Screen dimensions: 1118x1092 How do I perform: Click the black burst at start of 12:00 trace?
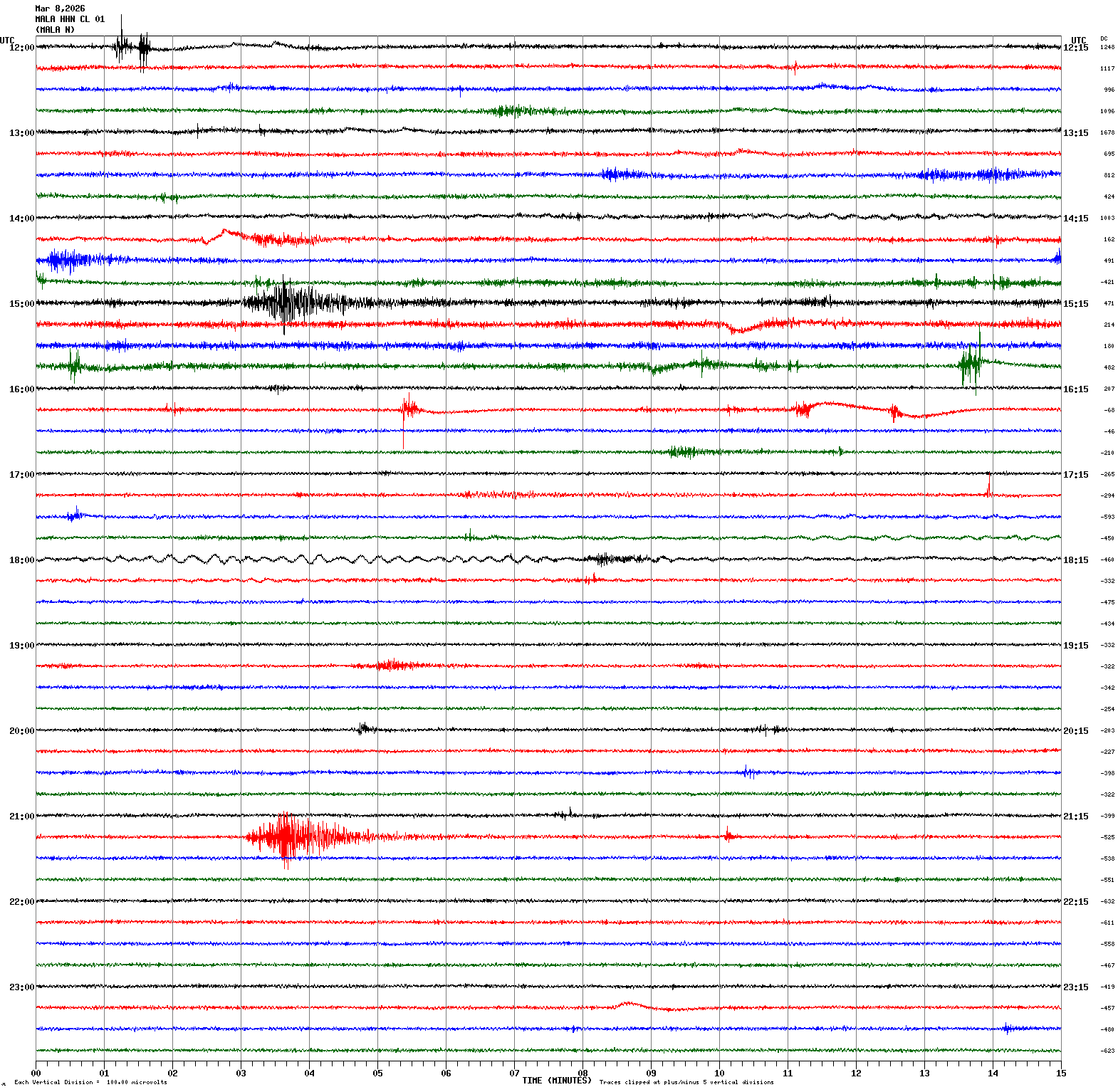[132, 48]
